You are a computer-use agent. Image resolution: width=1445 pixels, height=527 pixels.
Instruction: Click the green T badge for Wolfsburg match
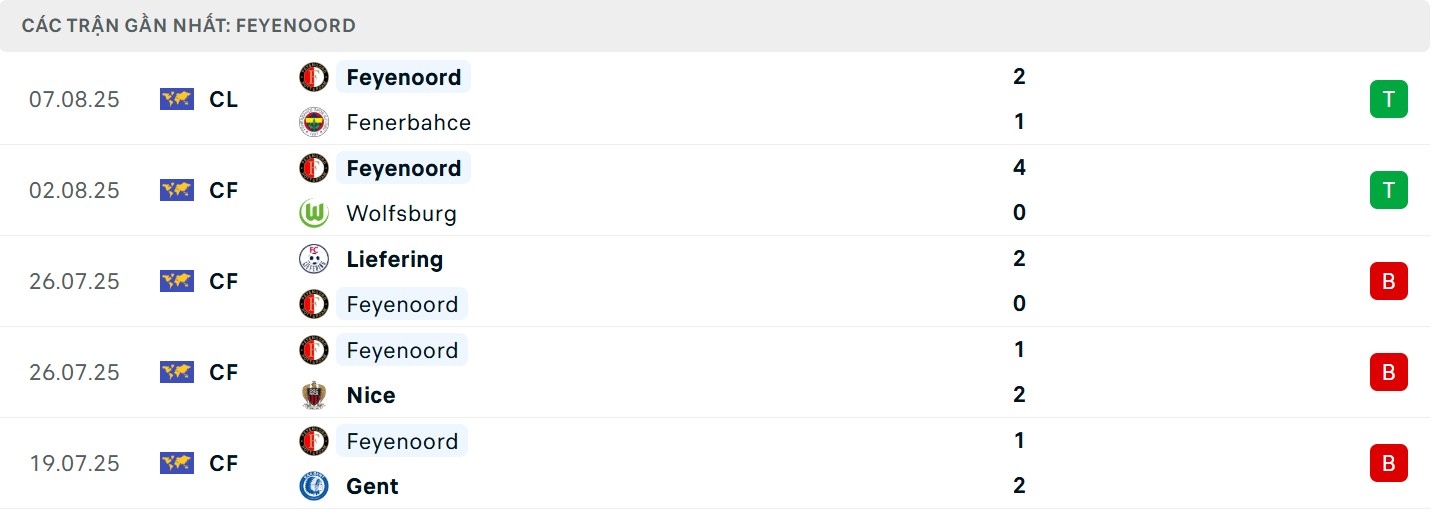pos(1388,190)
